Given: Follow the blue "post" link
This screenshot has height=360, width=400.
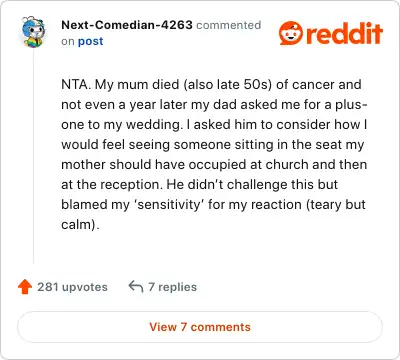Looking at the screenshot, I should click(x=90, y=41).
